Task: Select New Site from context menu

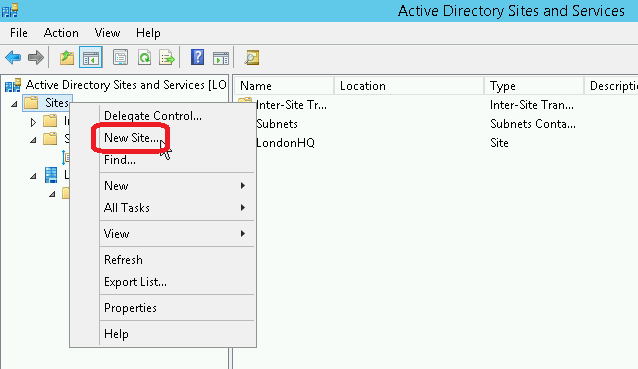Action: 177,138
